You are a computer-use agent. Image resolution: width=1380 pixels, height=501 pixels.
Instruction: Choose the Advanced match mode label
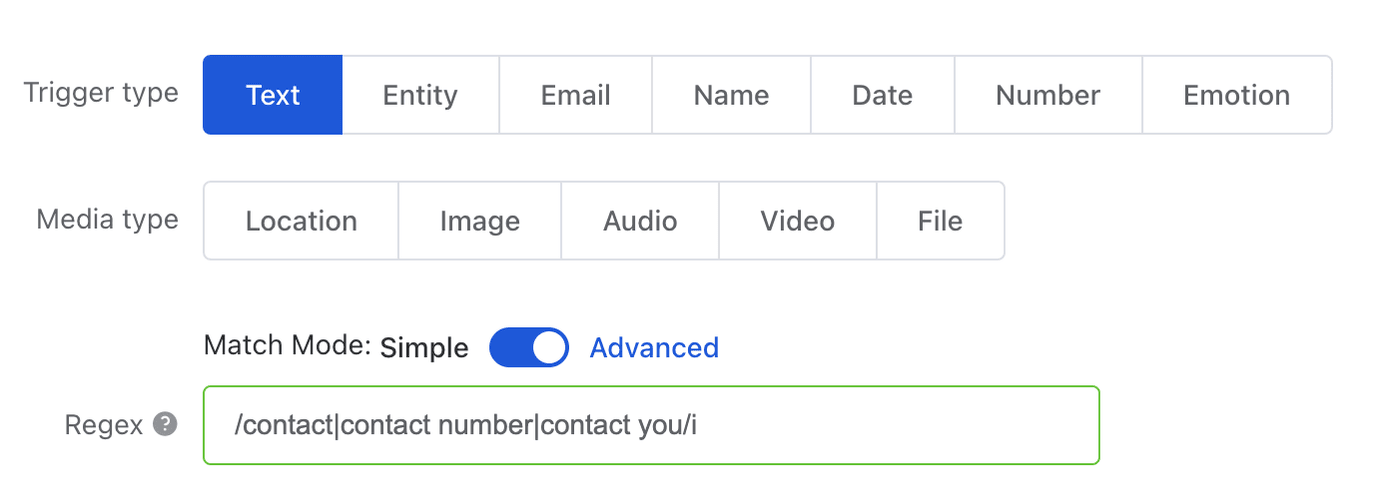(x=654, y=347)
